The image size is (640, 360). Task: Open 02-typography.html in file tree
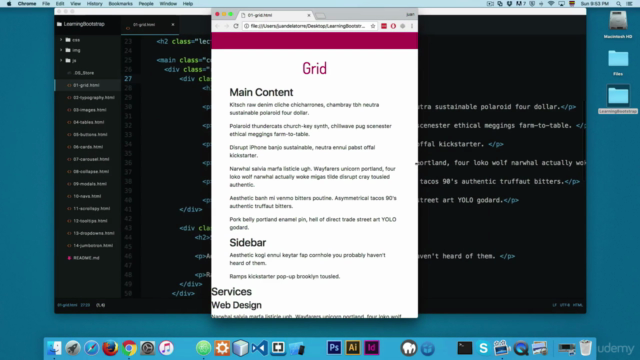point(93,98)
